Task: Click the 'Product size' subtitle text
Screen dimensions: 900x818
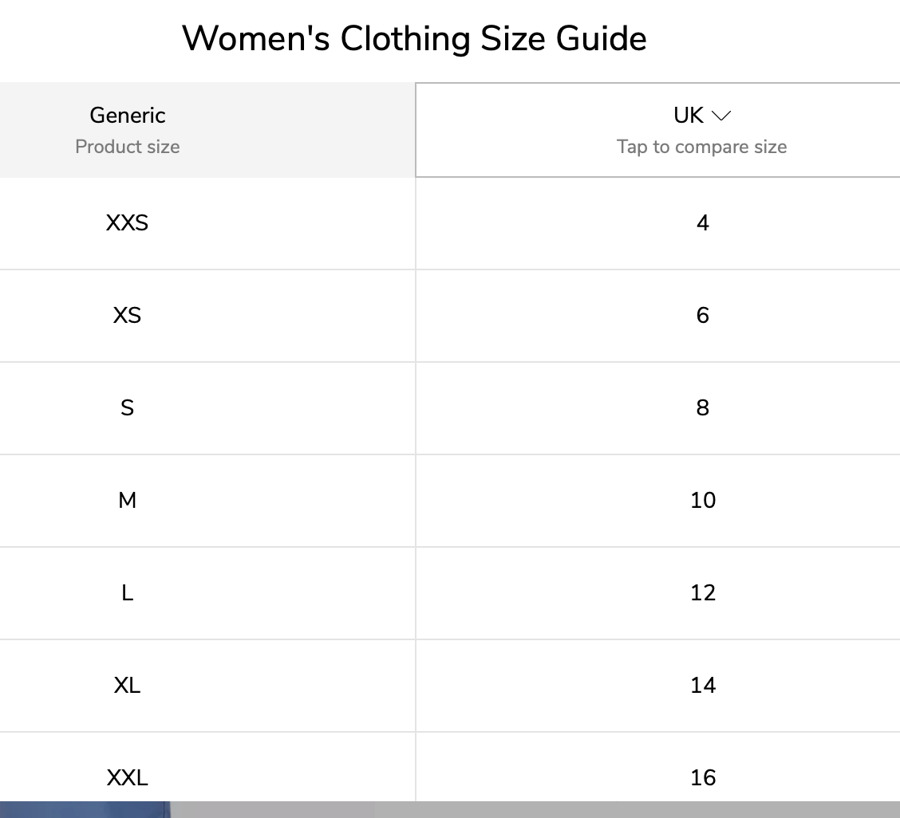Action: (128, 147)
